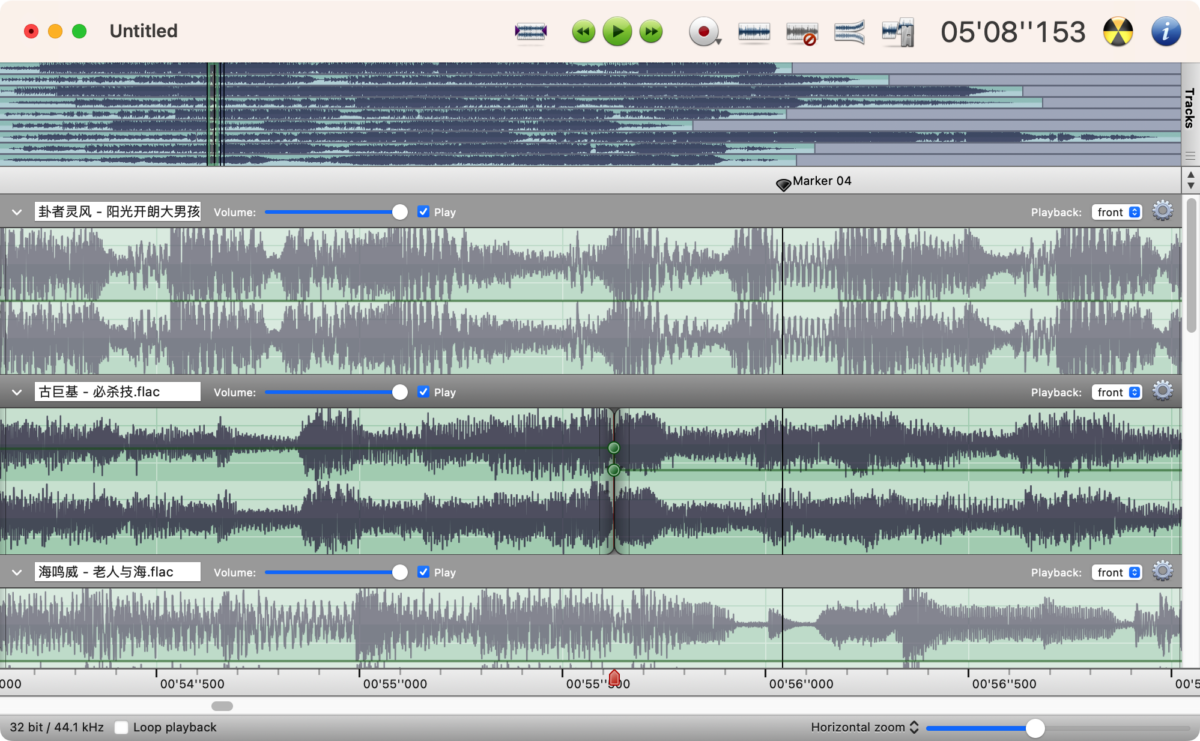Toggle Play checkbox on 古巨基 - 必杀技 track
This screenshot has width=1200, height=741.
(424, 392)
